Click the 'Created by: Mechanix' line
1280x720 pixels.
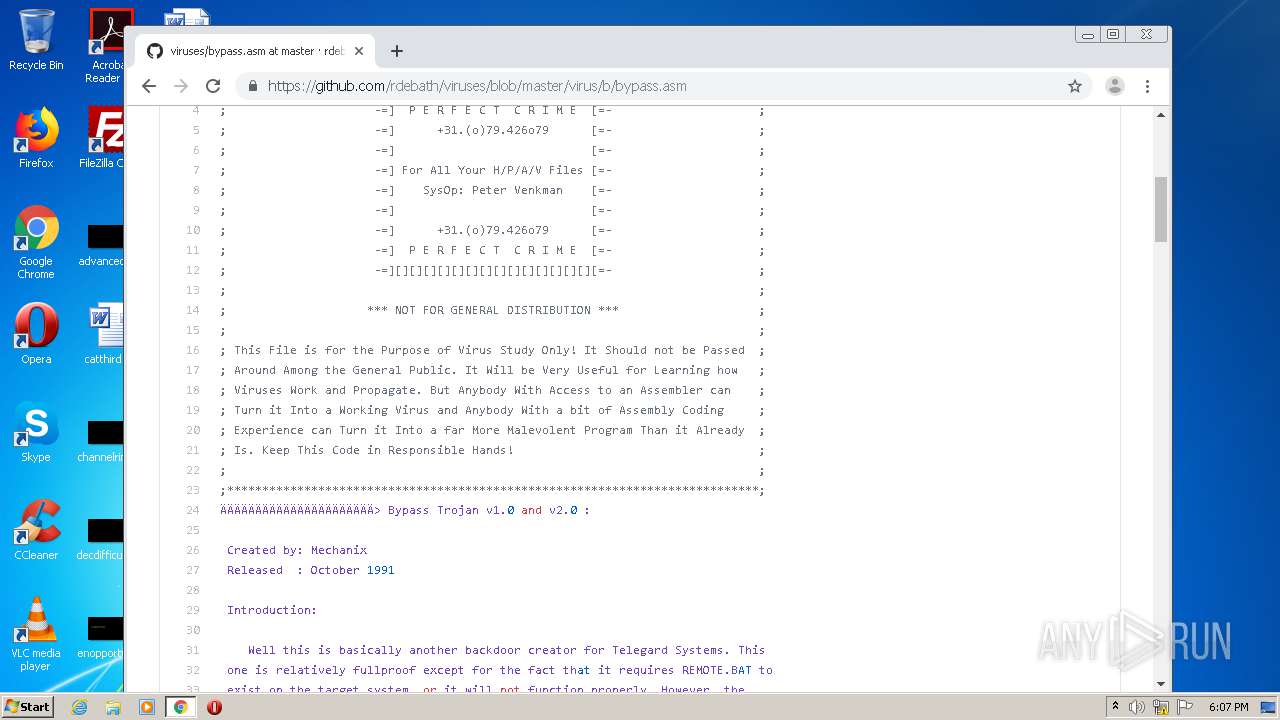(297, 550)
